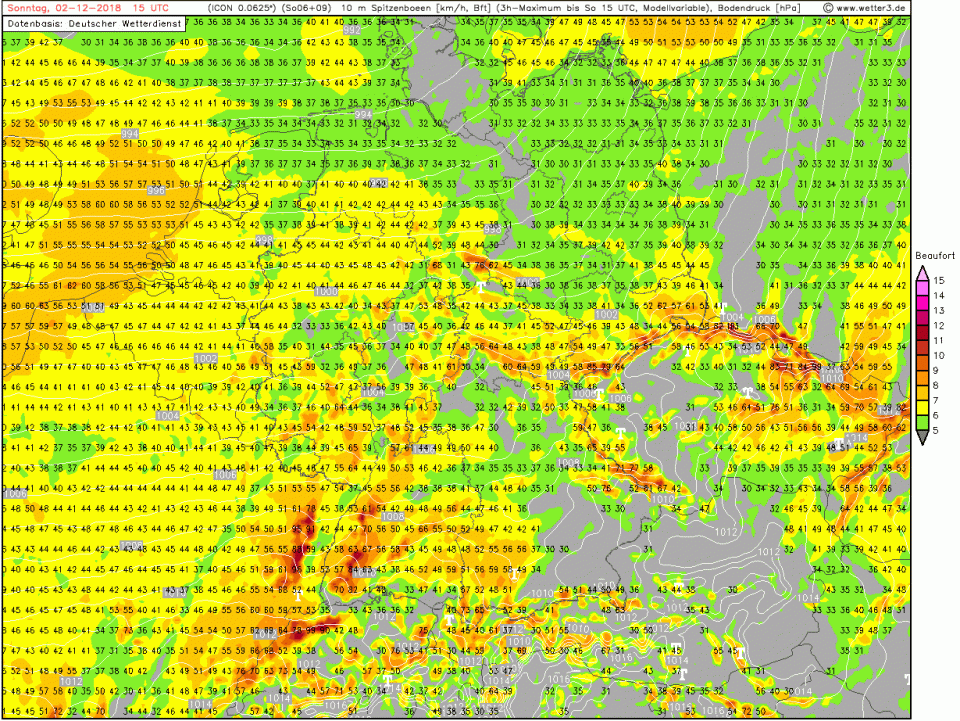Choose the bright magenta swatch in the legend
The height and width of the screenshot is (721, 960).
click(922, 302)
